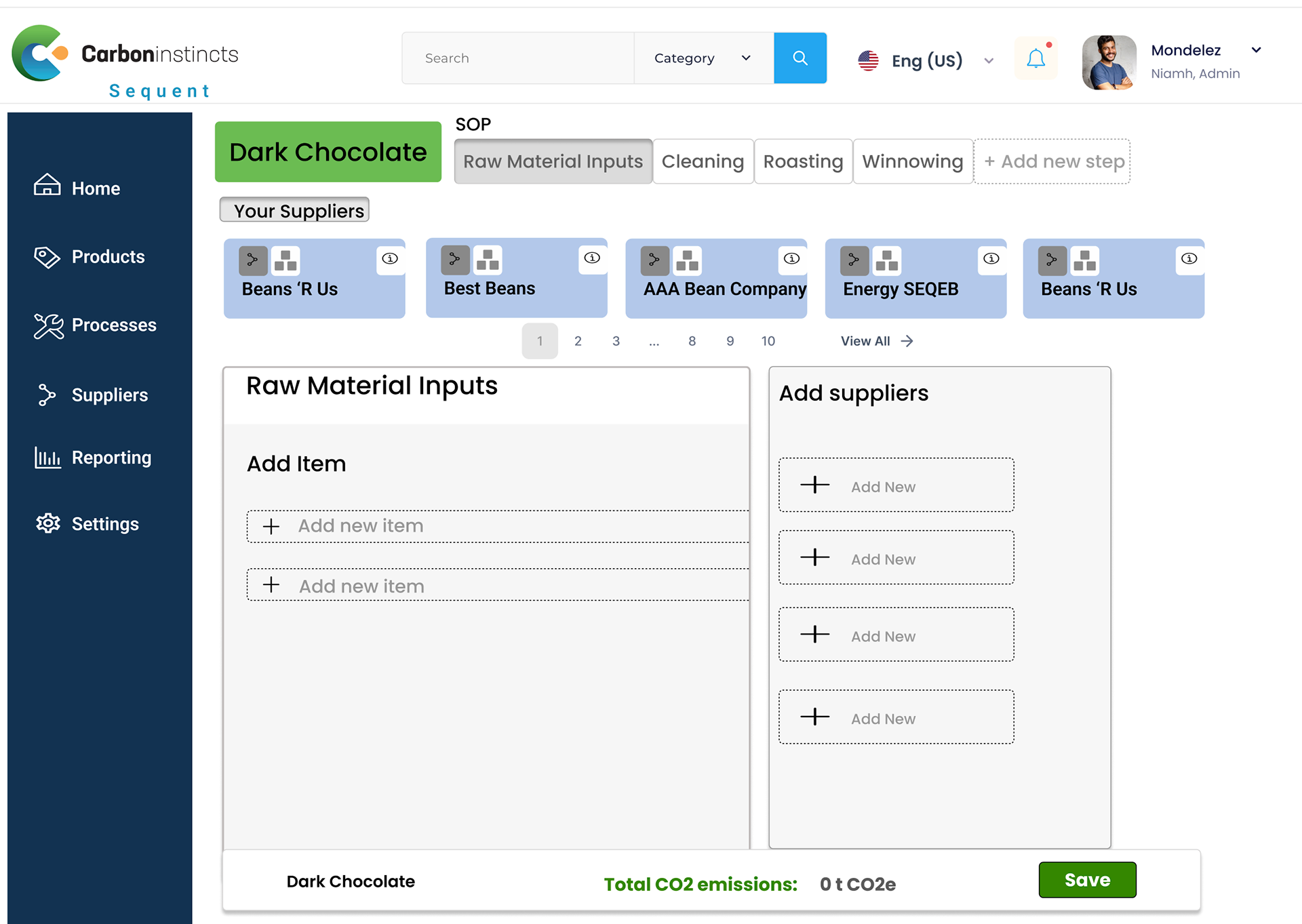Screen dimensions: 1302x924
Task: Go to suppliers page 9
Action: pos(730,341)
